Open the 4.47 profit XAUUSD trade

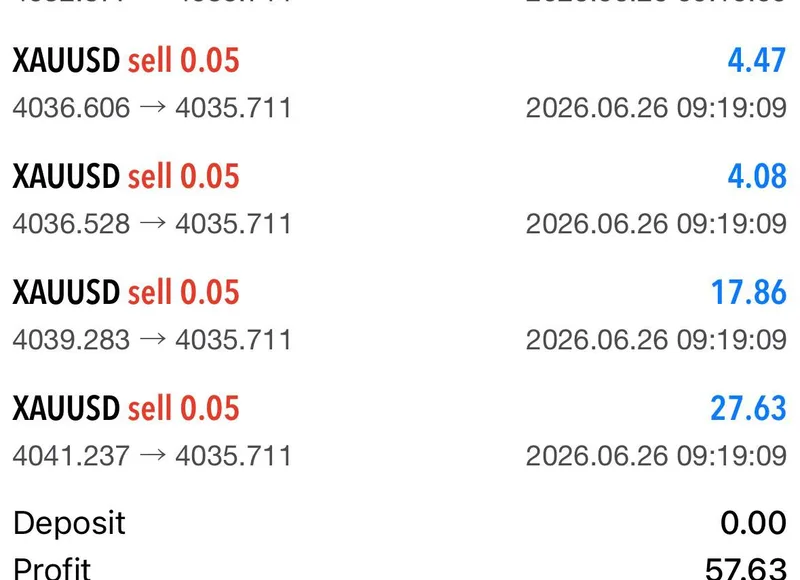[x=400, y=83]
